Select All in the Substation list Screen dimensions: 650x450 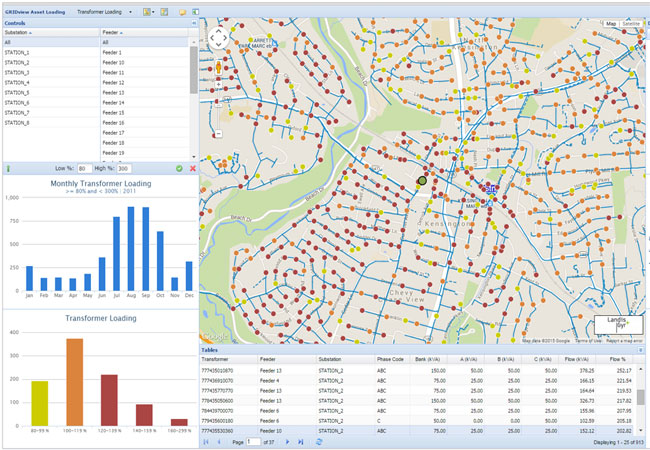pyautogui.click(x=51, y=42)
